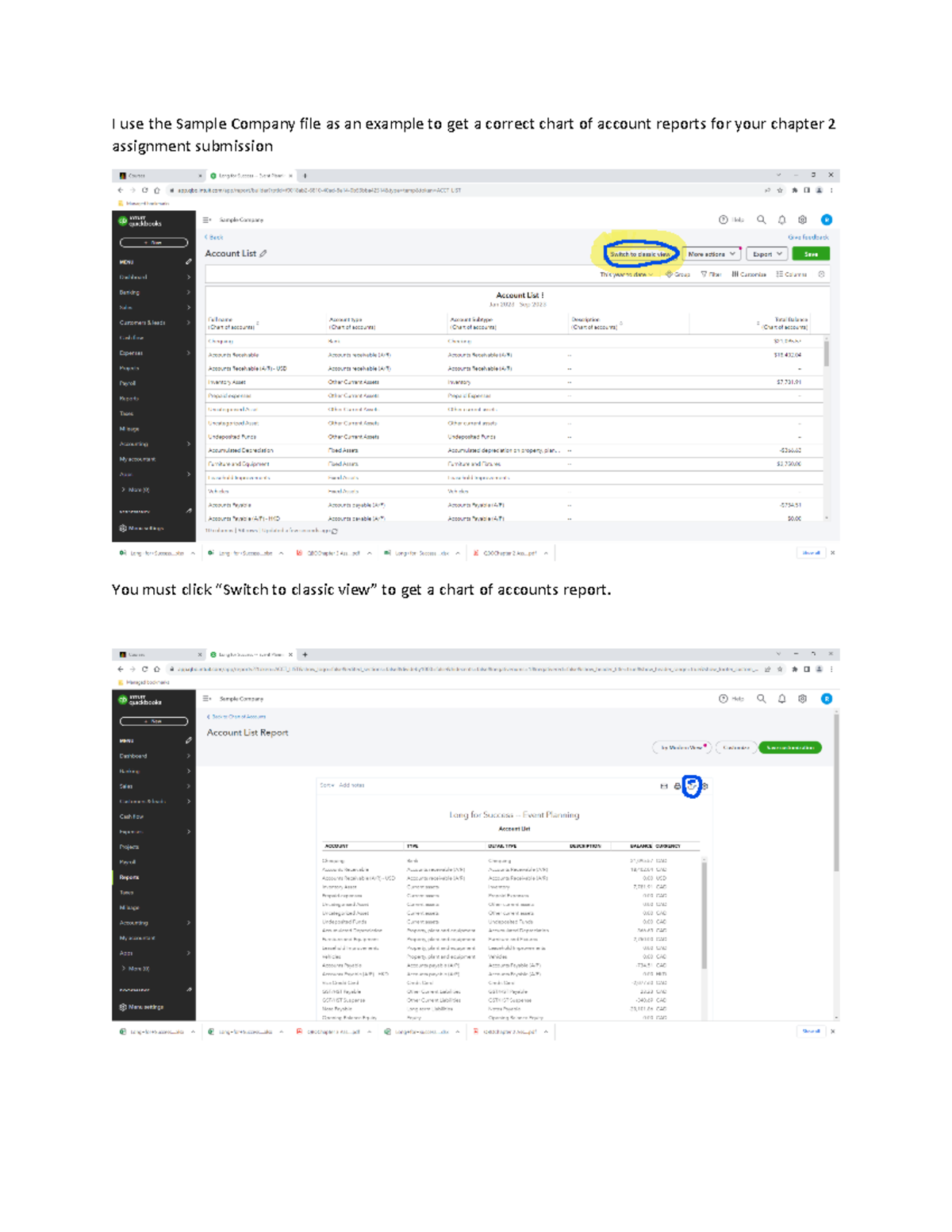Click Full name column header sort arrows
The height and width of the screenshot is (1232, 952).
(258, 324)
